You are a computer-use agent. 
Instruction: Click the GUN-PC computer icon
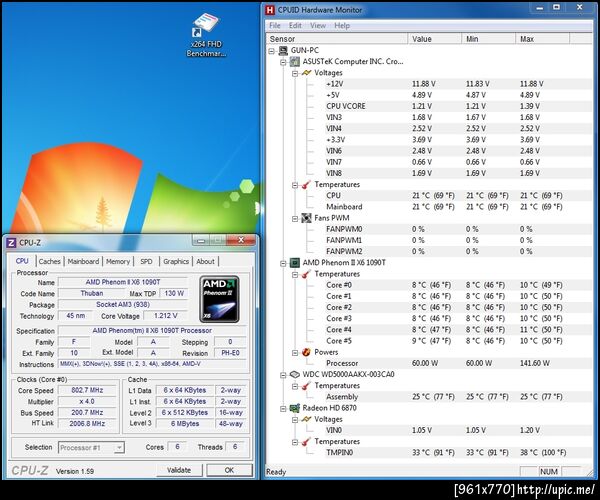tap(283, 50)
